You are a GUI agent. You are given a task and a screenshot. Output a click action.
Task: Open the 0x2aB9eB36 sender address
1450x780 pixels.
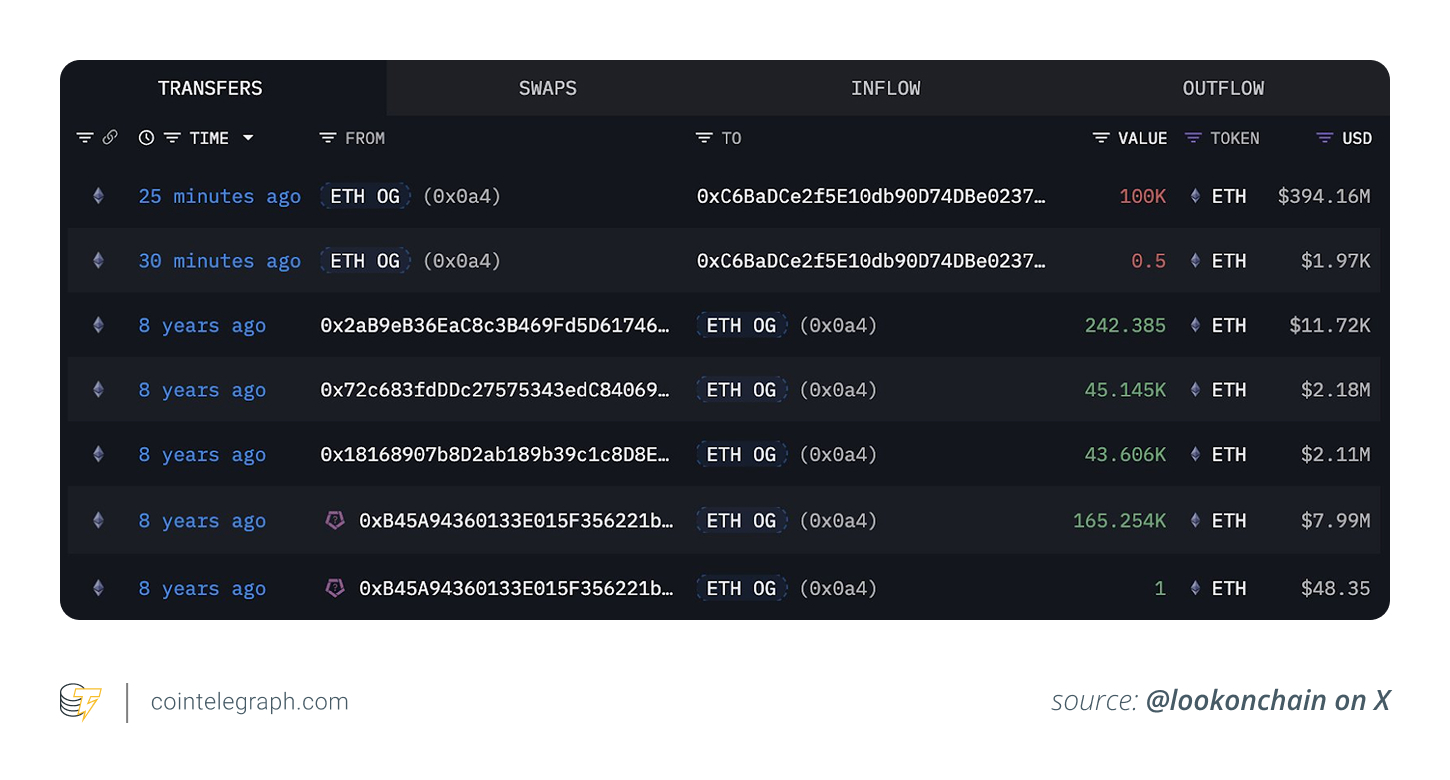tap(495, 325)
